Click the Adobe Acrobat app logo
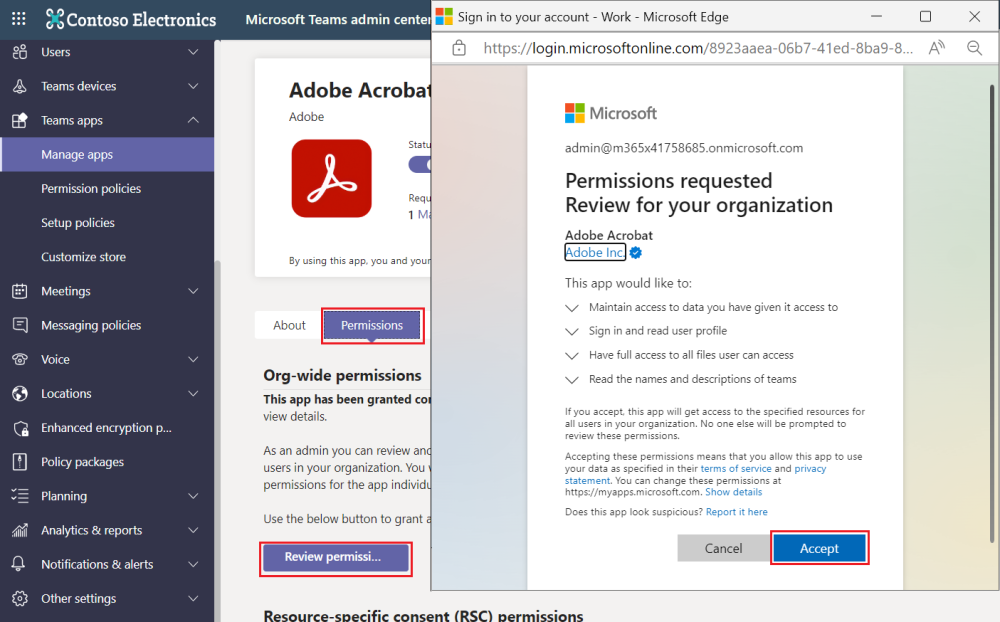This screenshot has width=1000, height=622. tap(331, 178)
